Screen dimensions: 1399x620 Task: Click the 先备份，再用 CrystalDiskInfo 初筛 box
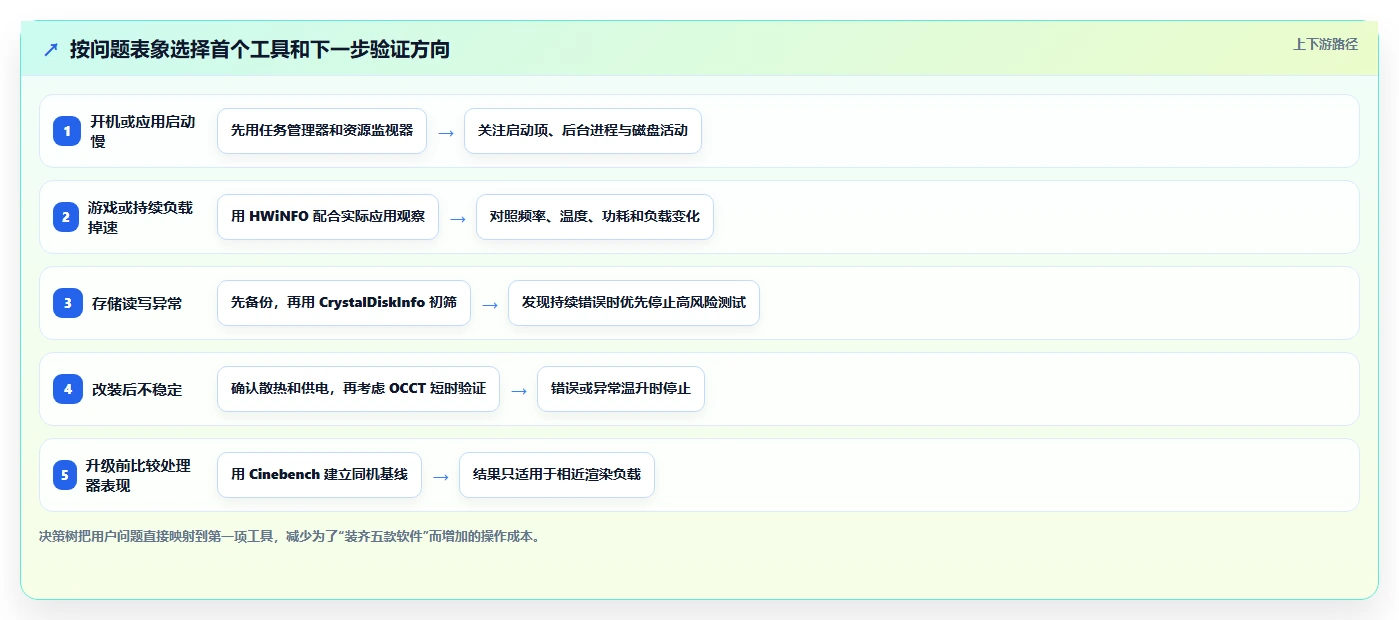(x=344, y=303)
